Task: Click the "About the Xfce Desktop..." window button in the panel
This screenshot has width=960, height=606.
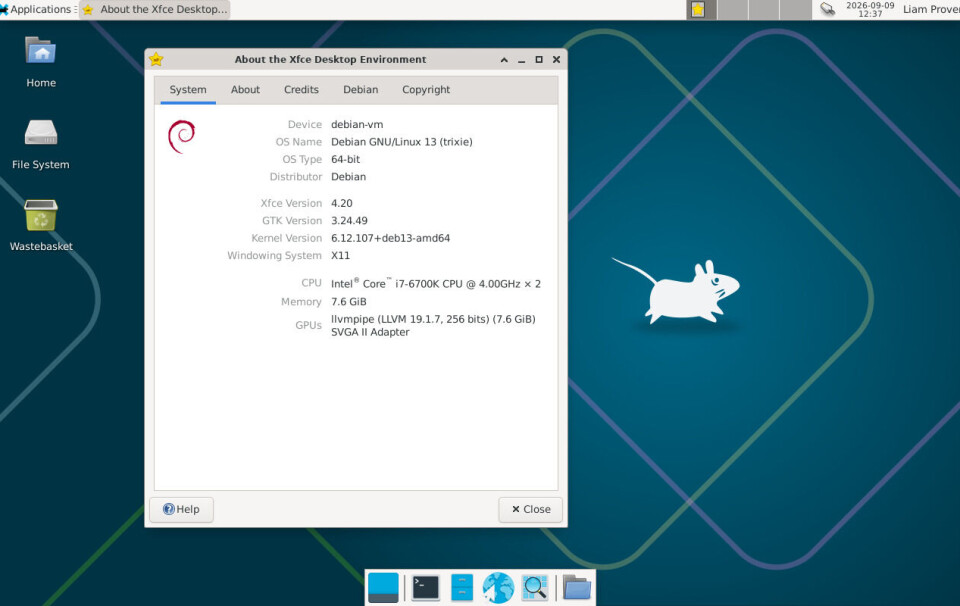Action: (155, 9)
